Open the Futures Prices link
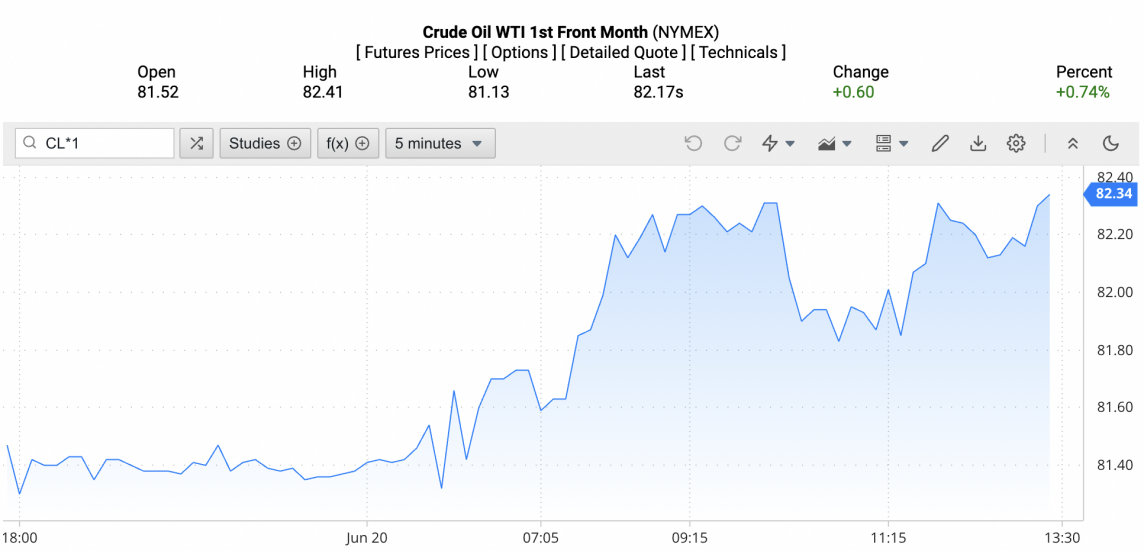 [x=415, y=52]
